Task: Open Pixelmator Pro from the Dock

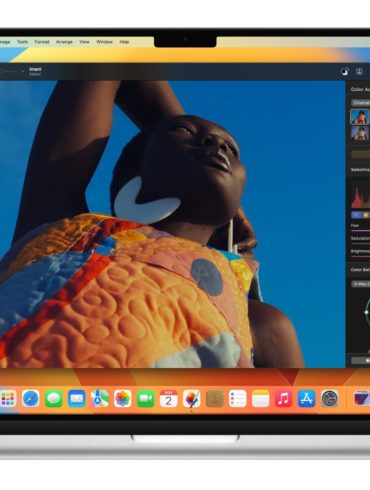Action: pyautogui.click(x=192, y=399)
